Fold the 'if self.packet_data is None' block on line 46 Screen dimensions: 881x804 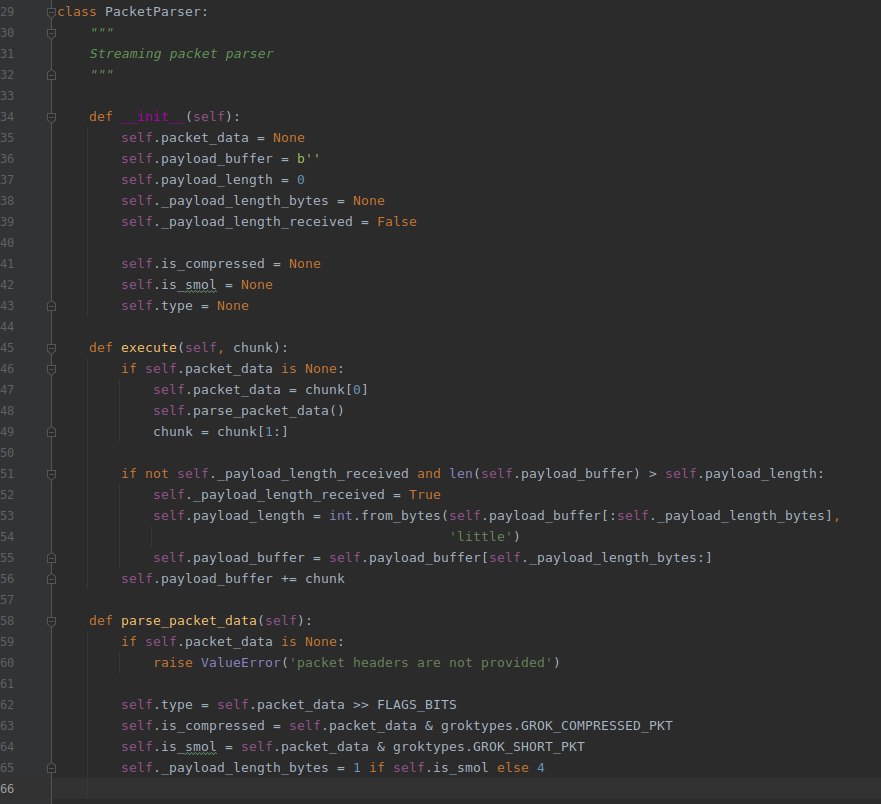pyautogui.click(x=51, y=369)
